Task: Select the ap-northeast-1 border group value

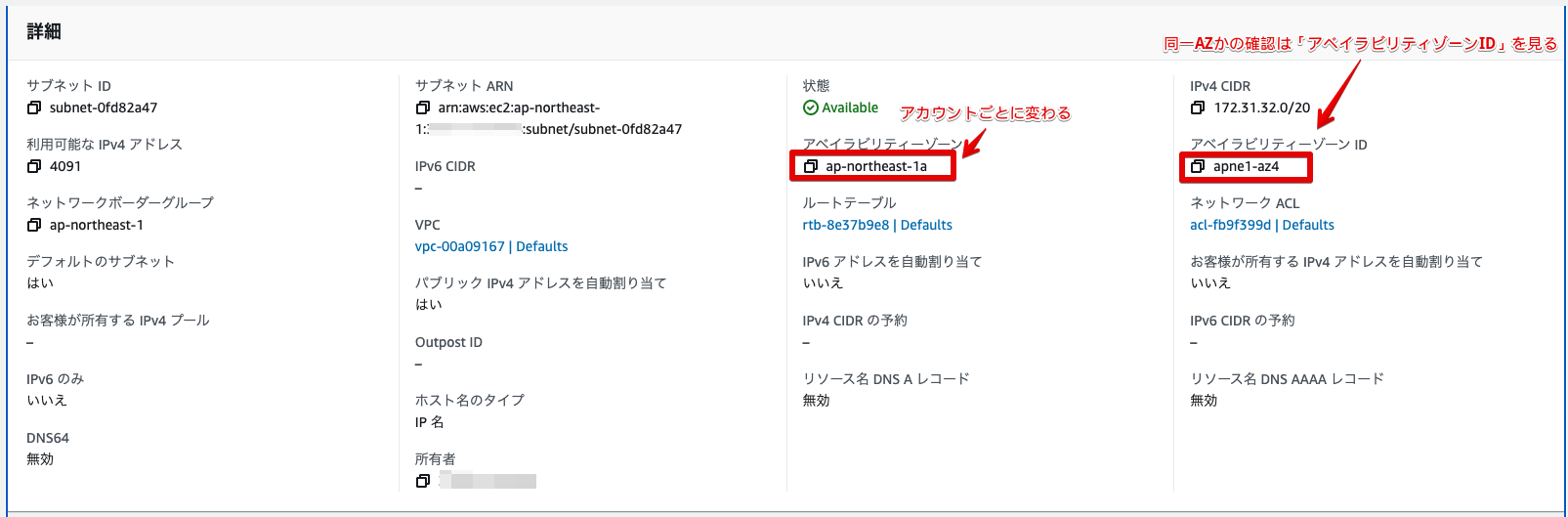Action: [x=97, y=225]
